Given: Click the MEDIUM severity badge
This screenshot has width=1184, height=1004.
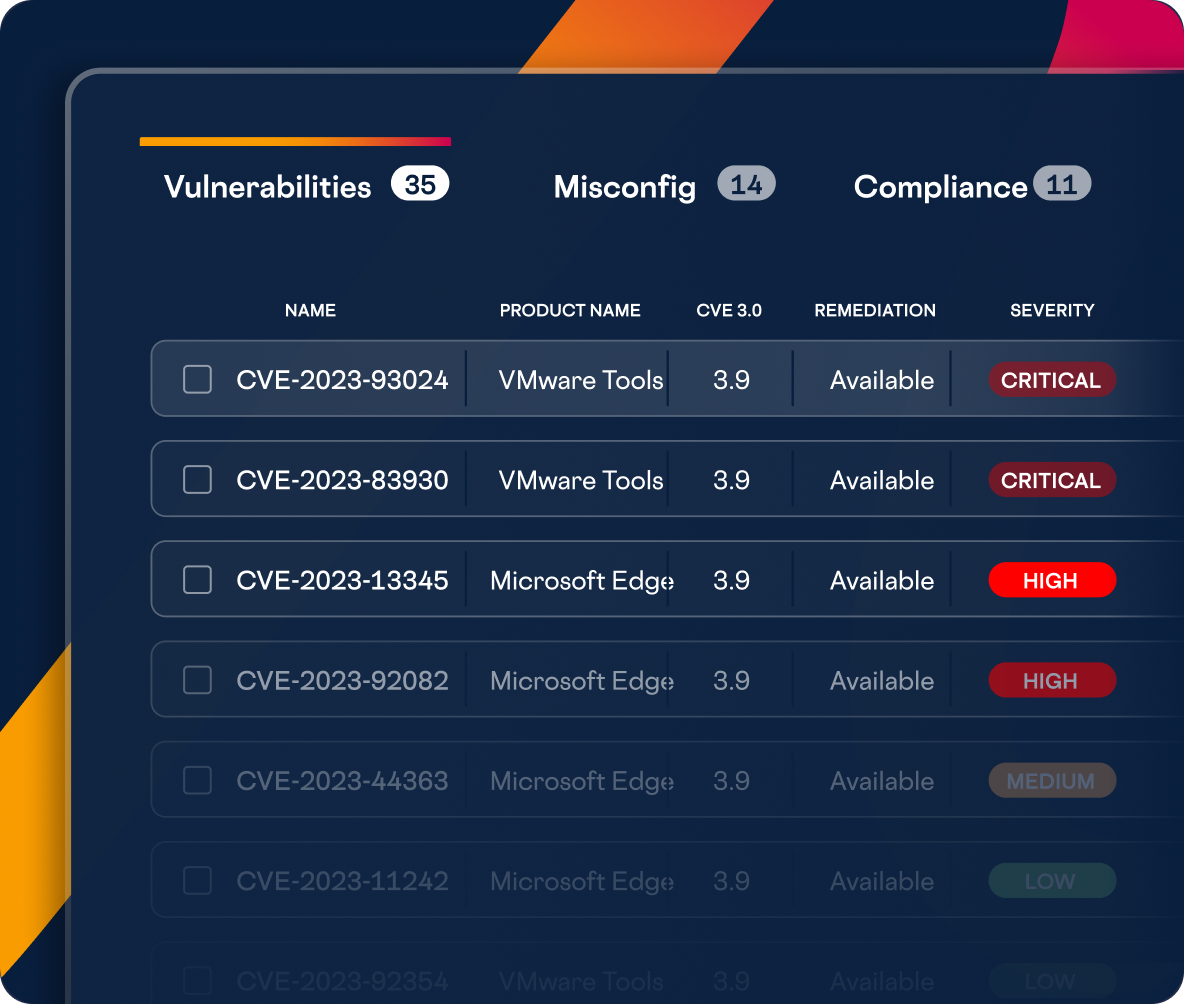Looking at the screenshot, I should 1051,780.
